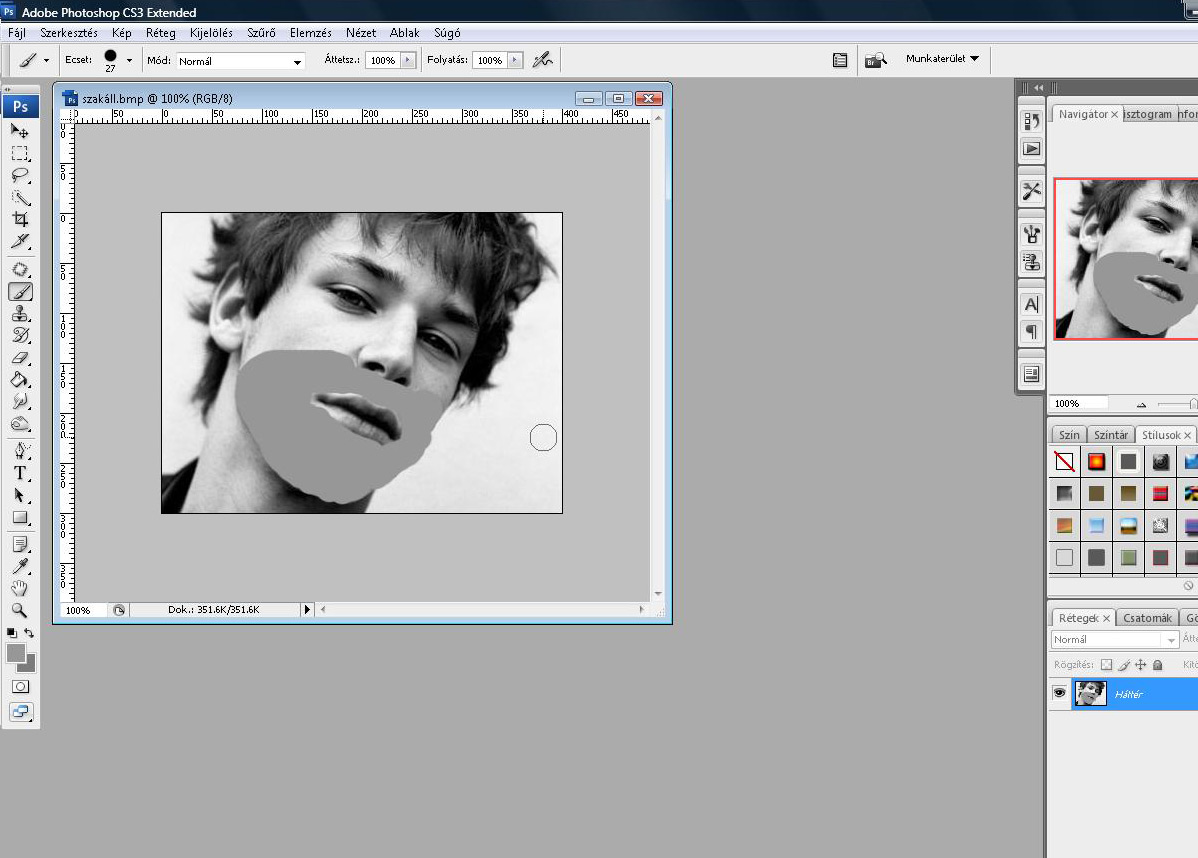Switch to the Csatomák tab
The height and width of the screenshot is (858, 1198).
pyautogui.click(x=1147, y=618)
